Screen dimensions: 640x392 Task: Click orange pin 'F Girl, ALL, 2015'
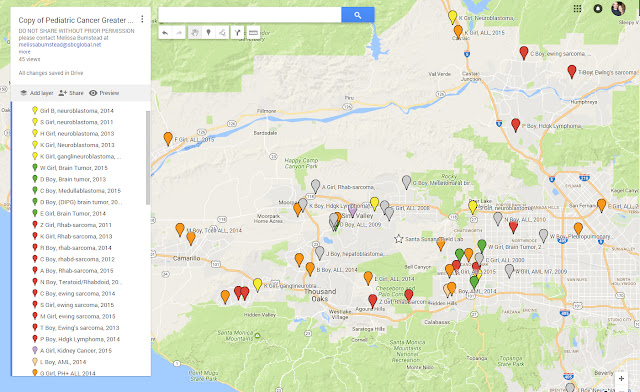(x=168, y=138)
